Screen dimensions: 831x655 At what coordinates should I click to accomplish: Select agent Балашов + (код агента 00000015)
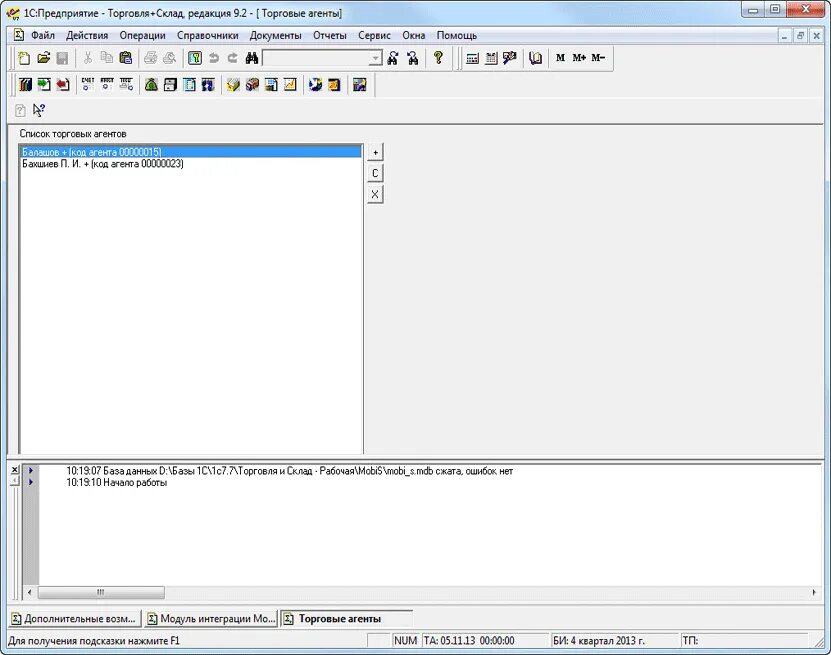click(191, 152)
